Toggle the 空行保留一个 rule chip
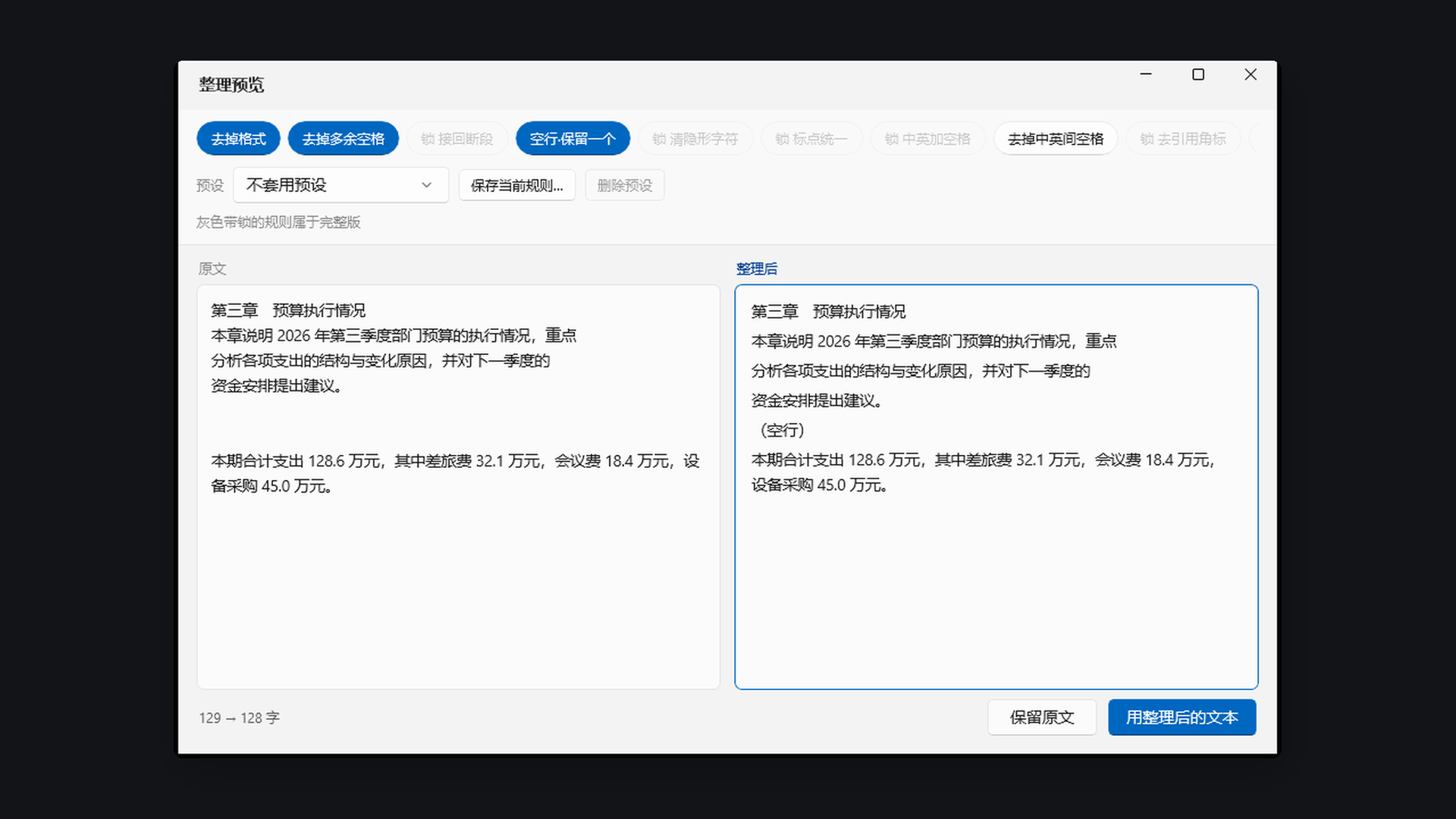Image resolution: width=1456 pixels, height=819 pixels. pyautogui.click(x=573, y=139)
